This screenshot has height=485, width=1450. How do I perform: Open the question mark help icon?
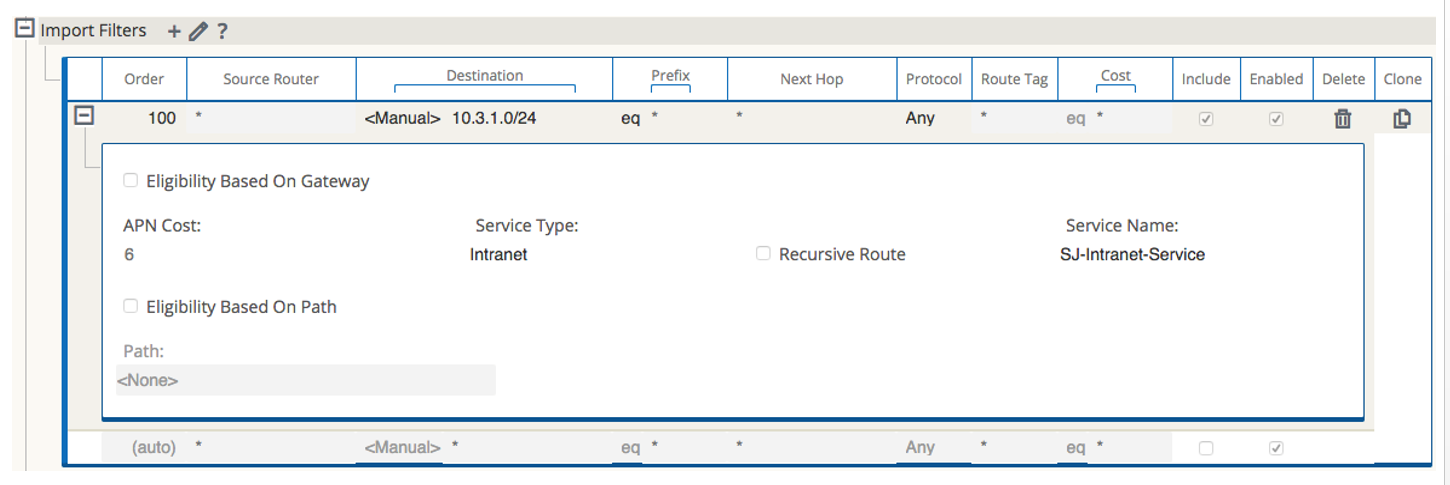[x=222, y=31]
